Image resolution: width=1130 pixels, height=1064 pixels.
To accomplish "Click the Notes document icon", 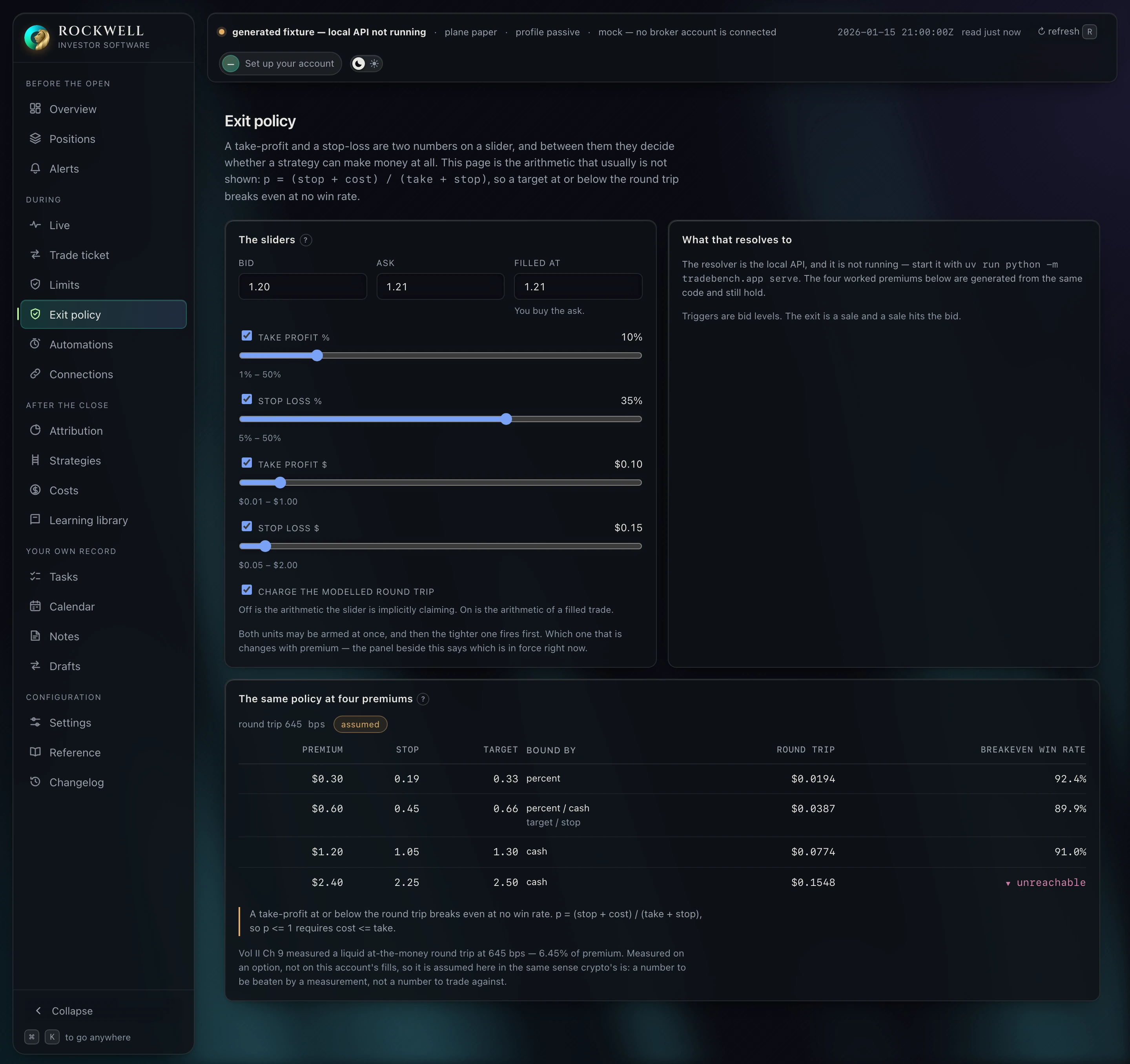I will pyautogui.click(x=35, y=636).
